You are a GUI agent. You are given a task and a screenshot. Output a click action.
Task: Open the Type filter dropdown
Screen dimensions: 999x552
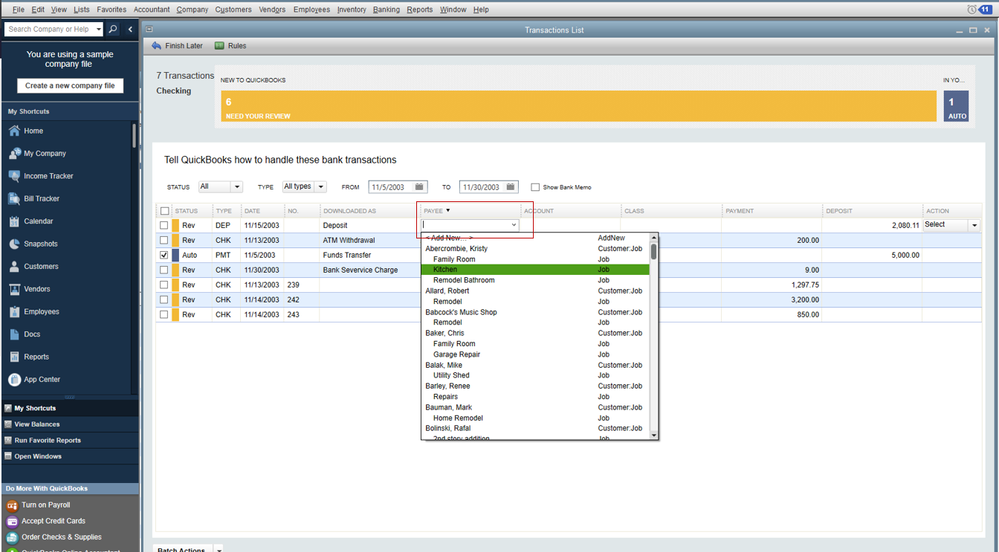[320, 187]
